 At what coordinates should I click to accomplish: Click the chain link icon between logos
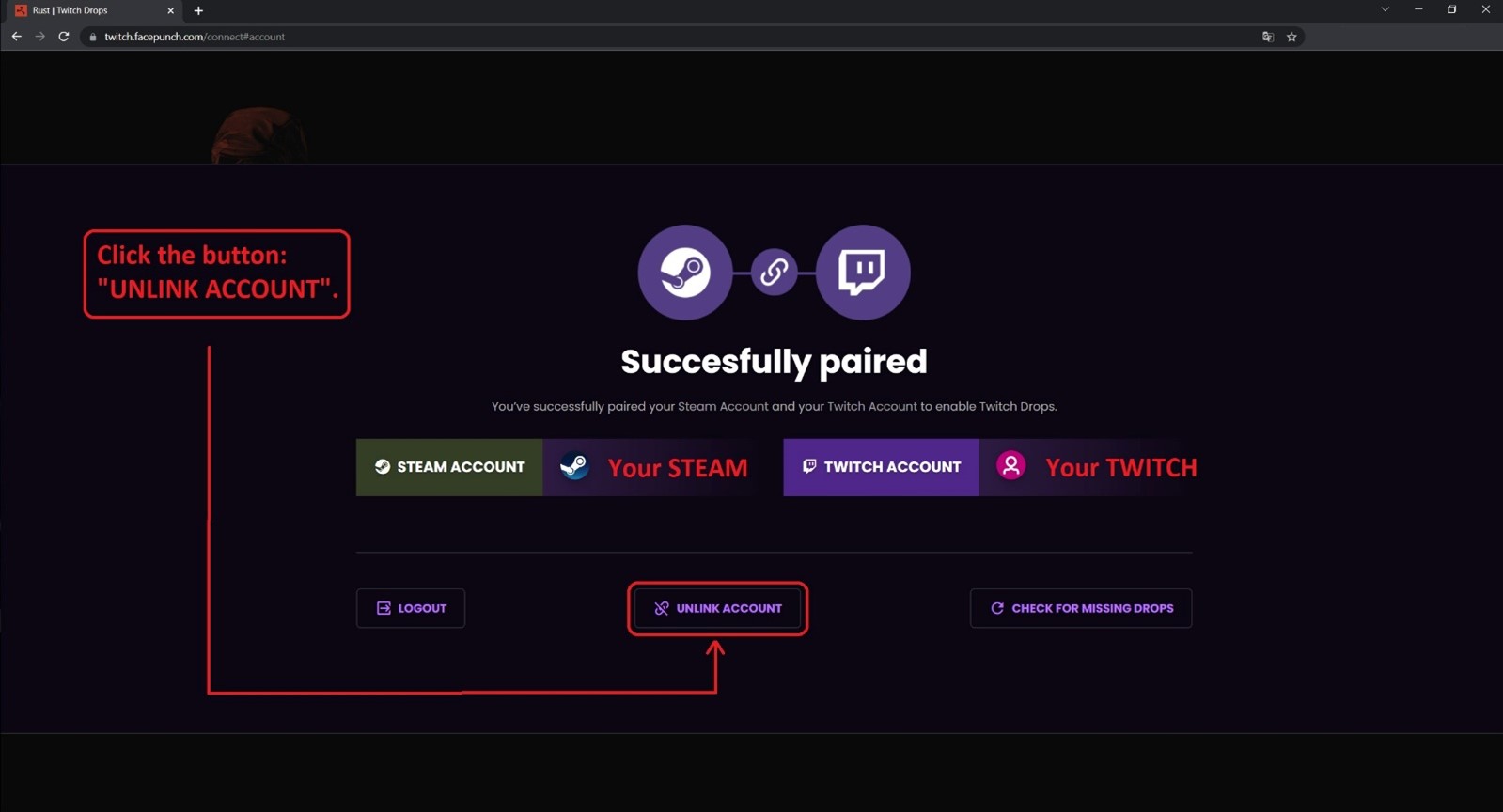(x=774, y=273)
